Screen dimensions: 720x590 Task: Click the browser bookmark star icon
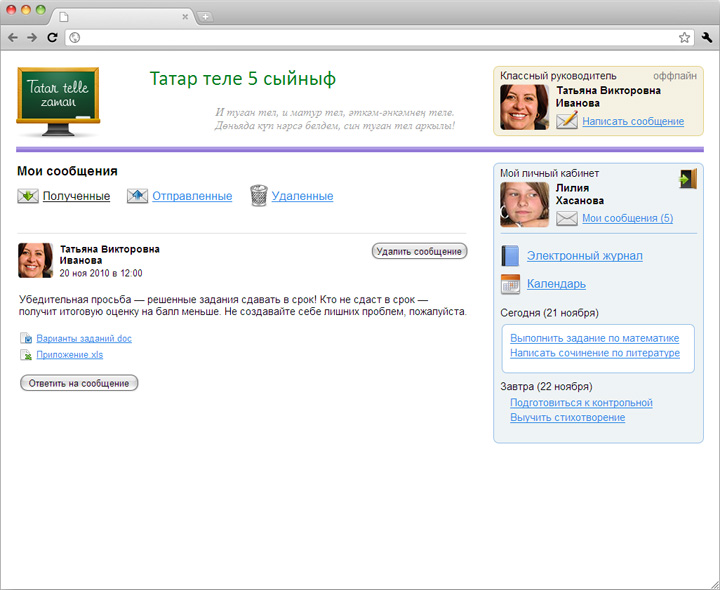pos(684,38)
